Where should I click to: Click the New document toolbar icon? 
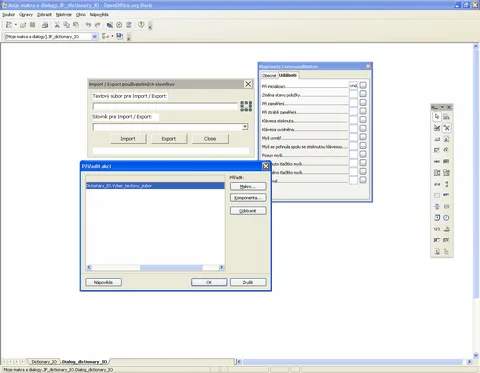[9, 25]
